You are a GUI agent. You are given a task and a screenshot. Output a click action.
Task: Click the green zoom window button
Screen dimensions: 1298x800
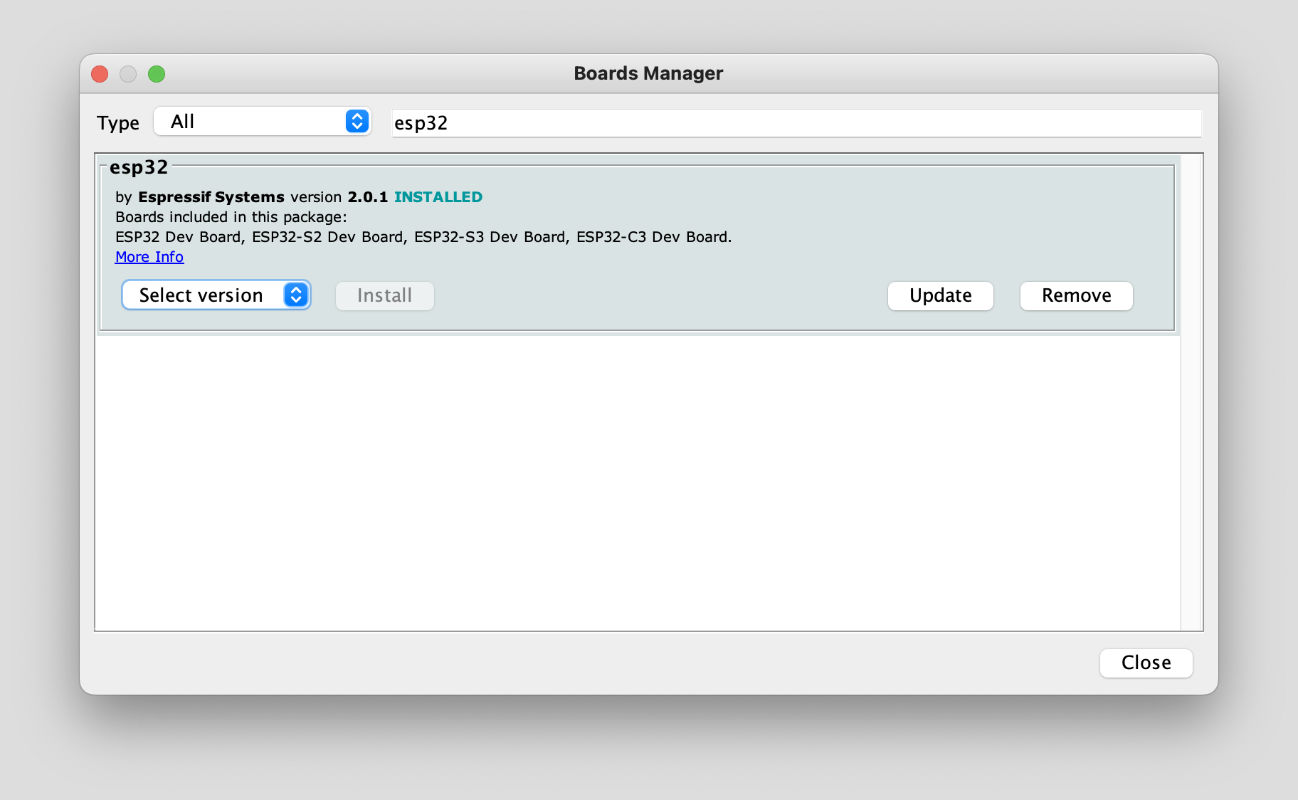(x=156, y=74)
